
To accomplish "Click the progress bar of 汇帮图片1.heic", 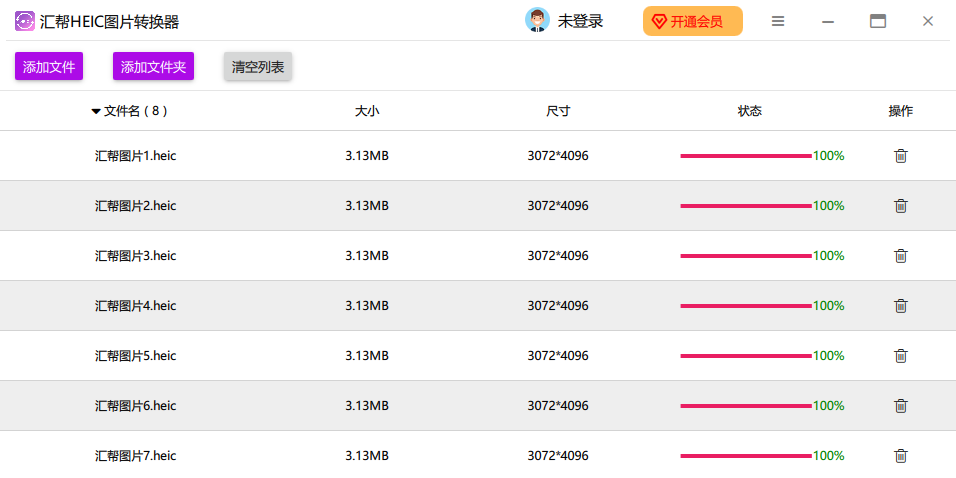I will (x=745, y=156).
